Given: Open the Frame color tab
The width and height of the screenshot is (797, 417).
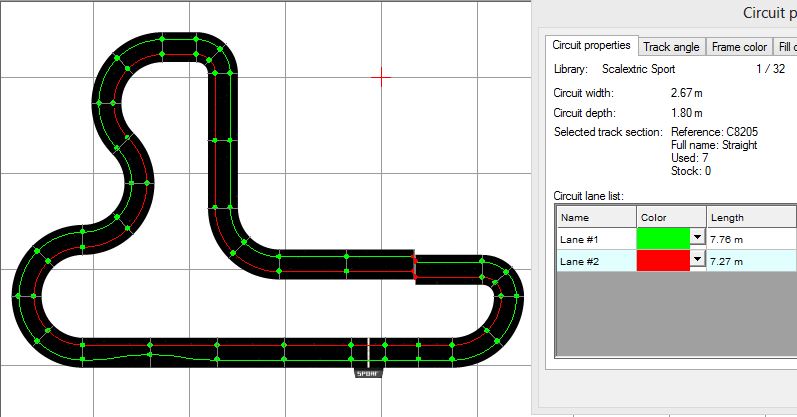Looking at the screenshot, I should coord(739,47).
